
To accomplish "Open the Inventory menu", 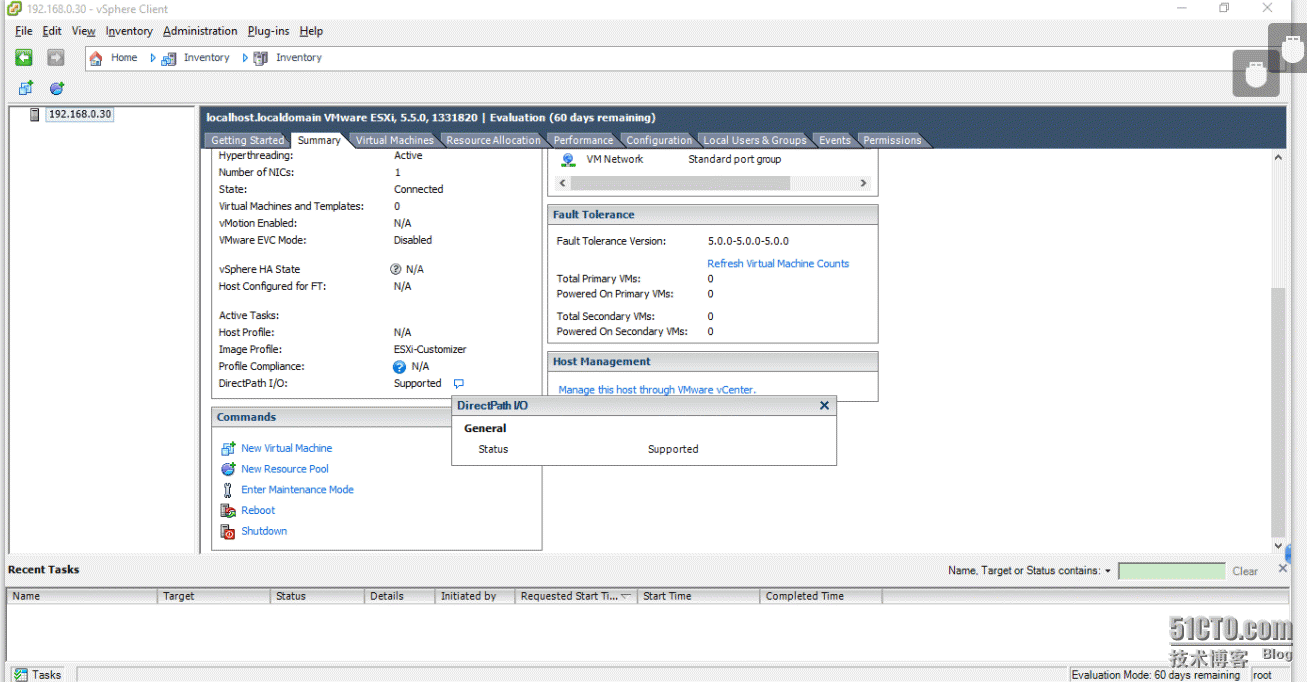I will click(129, 31).
